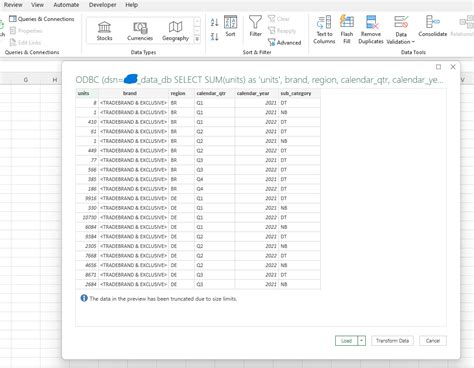This screenshot has width=474, height=368.
Task: Choose the Stocks data type
Action: [x=104, y=31]
